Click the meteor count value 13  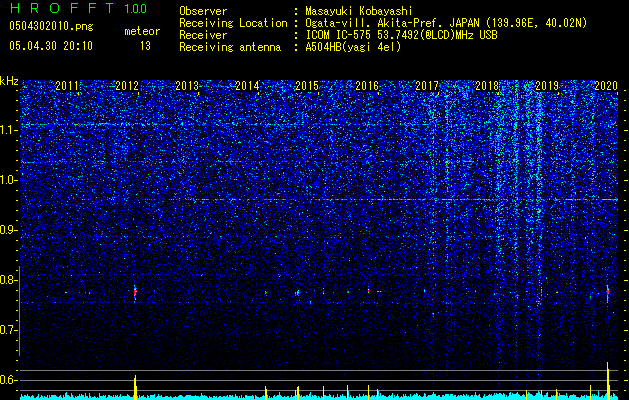pyautogui.click(x=145, y=46)
